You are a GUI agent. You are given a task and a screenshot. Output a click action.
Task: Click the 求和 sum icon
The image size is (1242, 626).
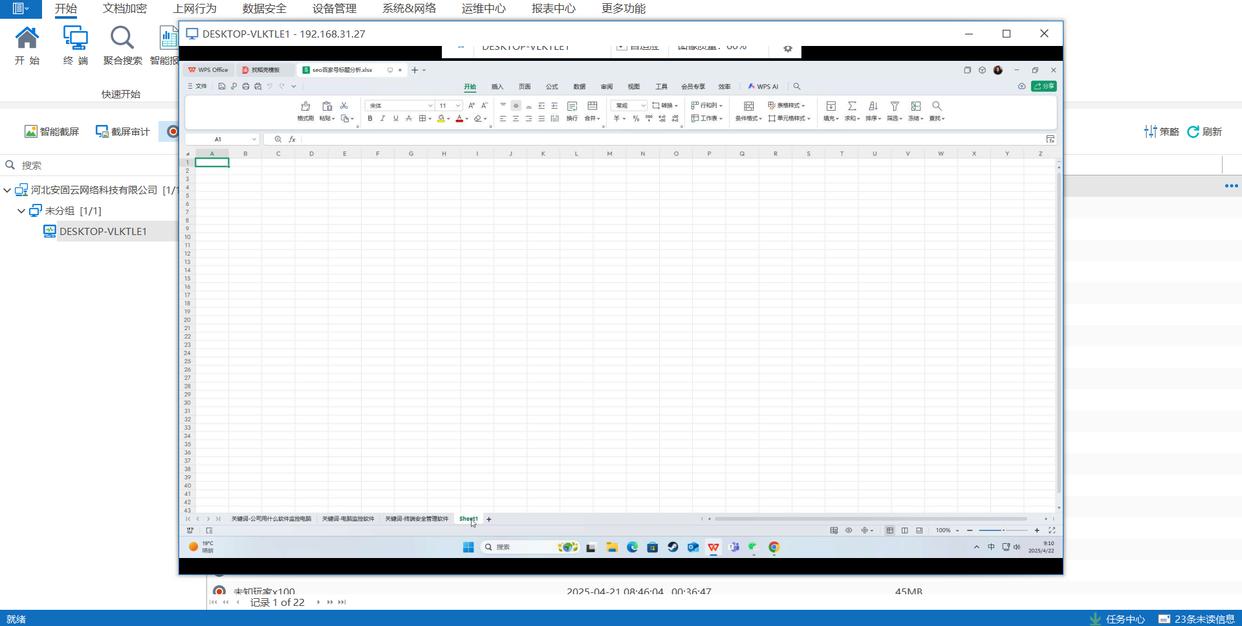(852, 111)
